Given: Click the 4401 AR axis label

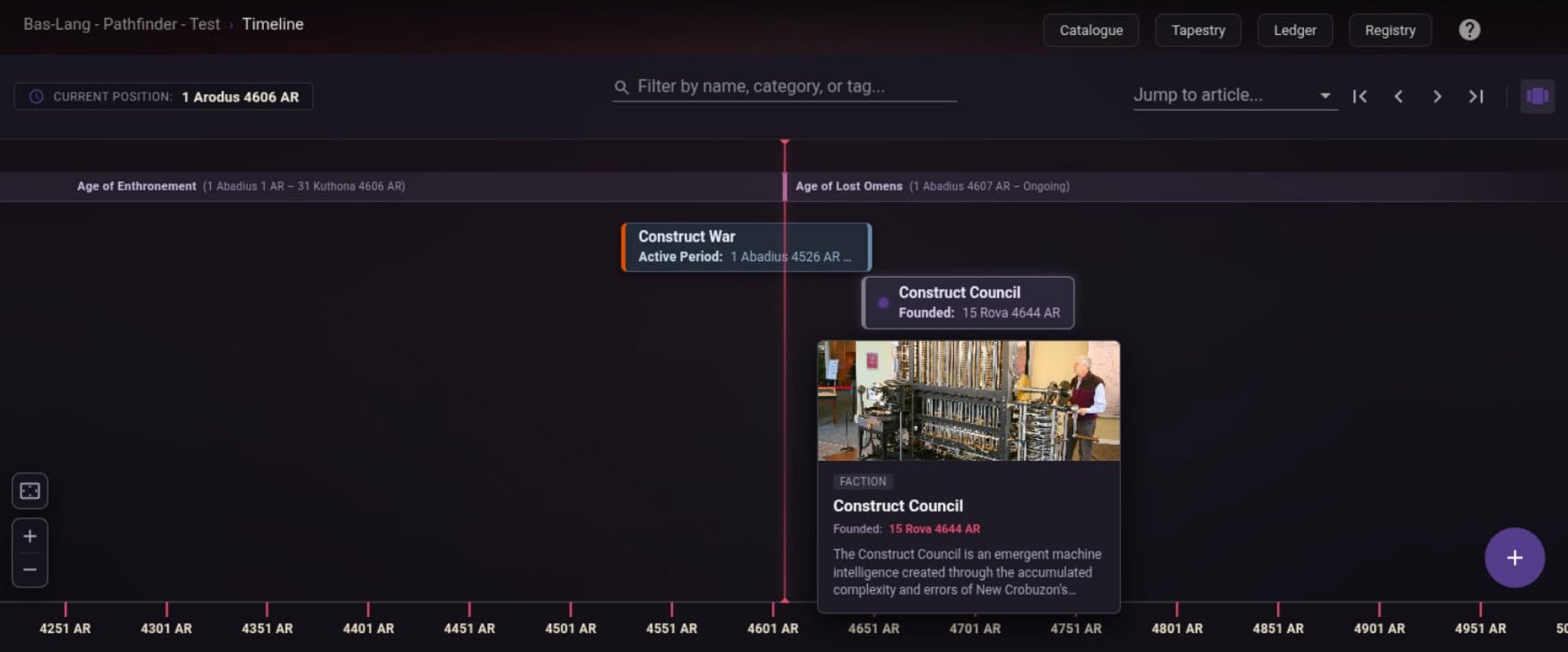Looking at the screenshot, I should coord(368,629).
